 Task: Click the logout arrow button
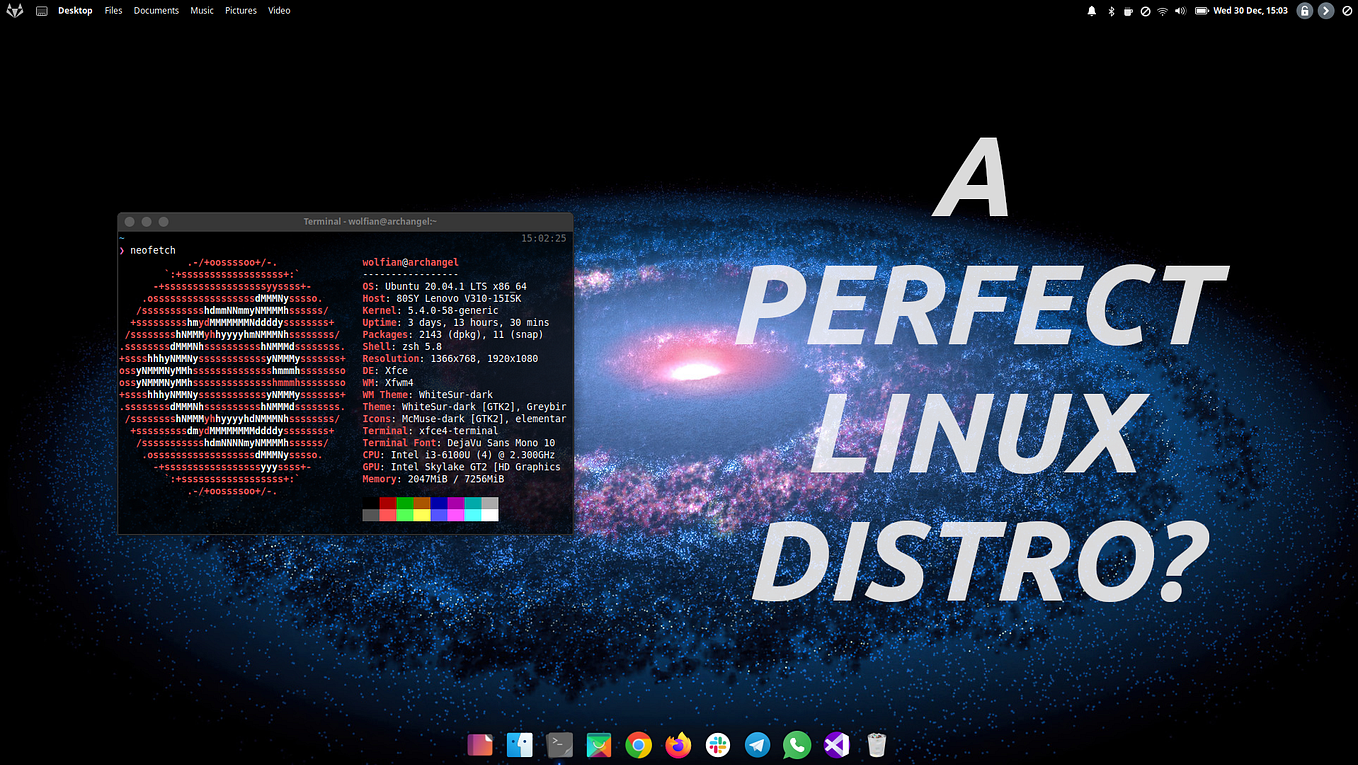[x=1326, y=10]
